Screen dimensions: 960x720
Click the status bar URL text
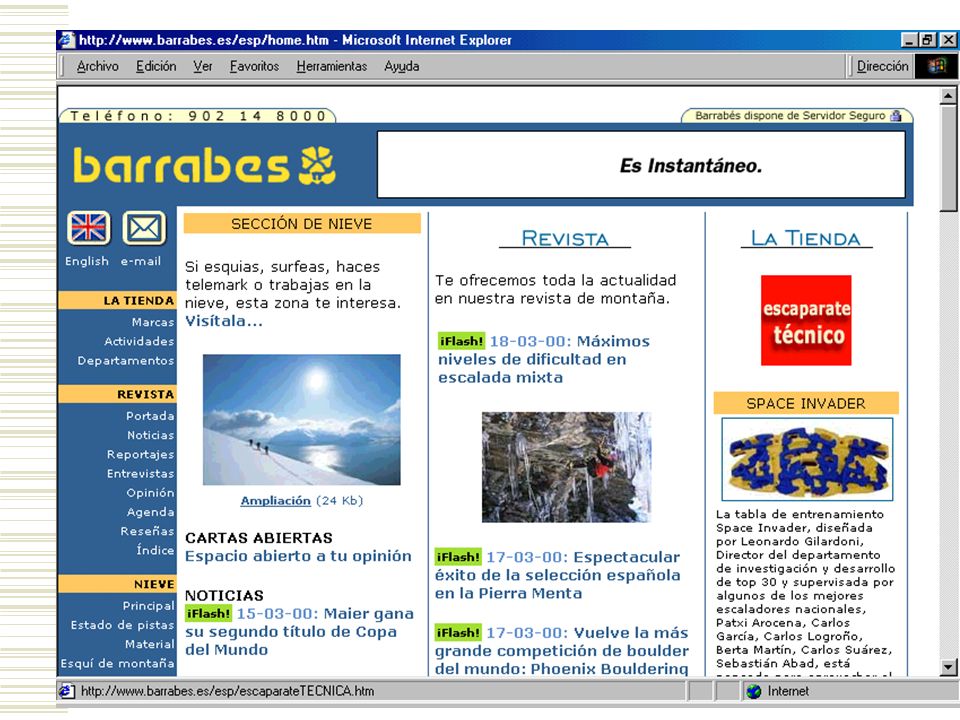point(227,691)
